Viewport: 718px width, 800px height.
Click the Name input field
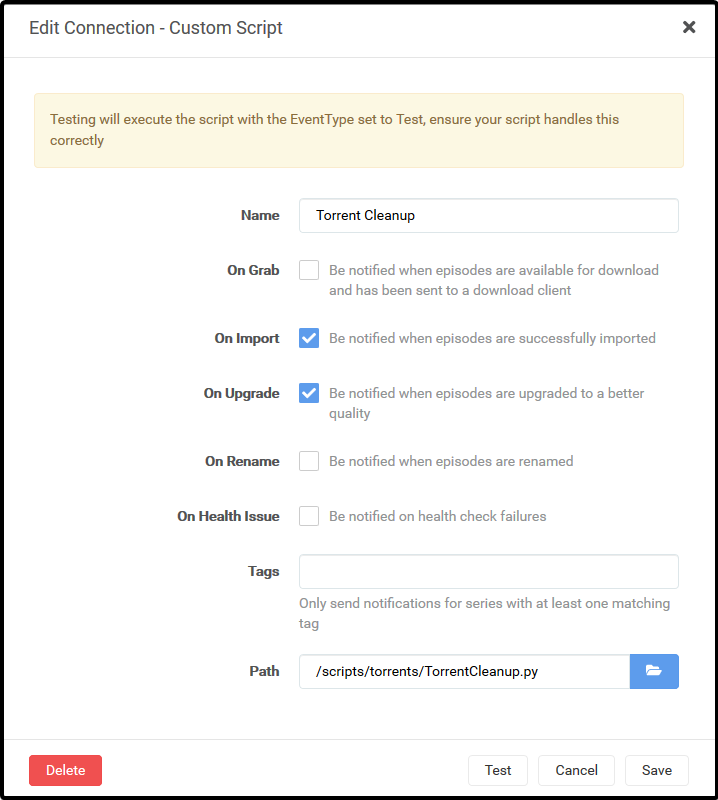(488, 215)
